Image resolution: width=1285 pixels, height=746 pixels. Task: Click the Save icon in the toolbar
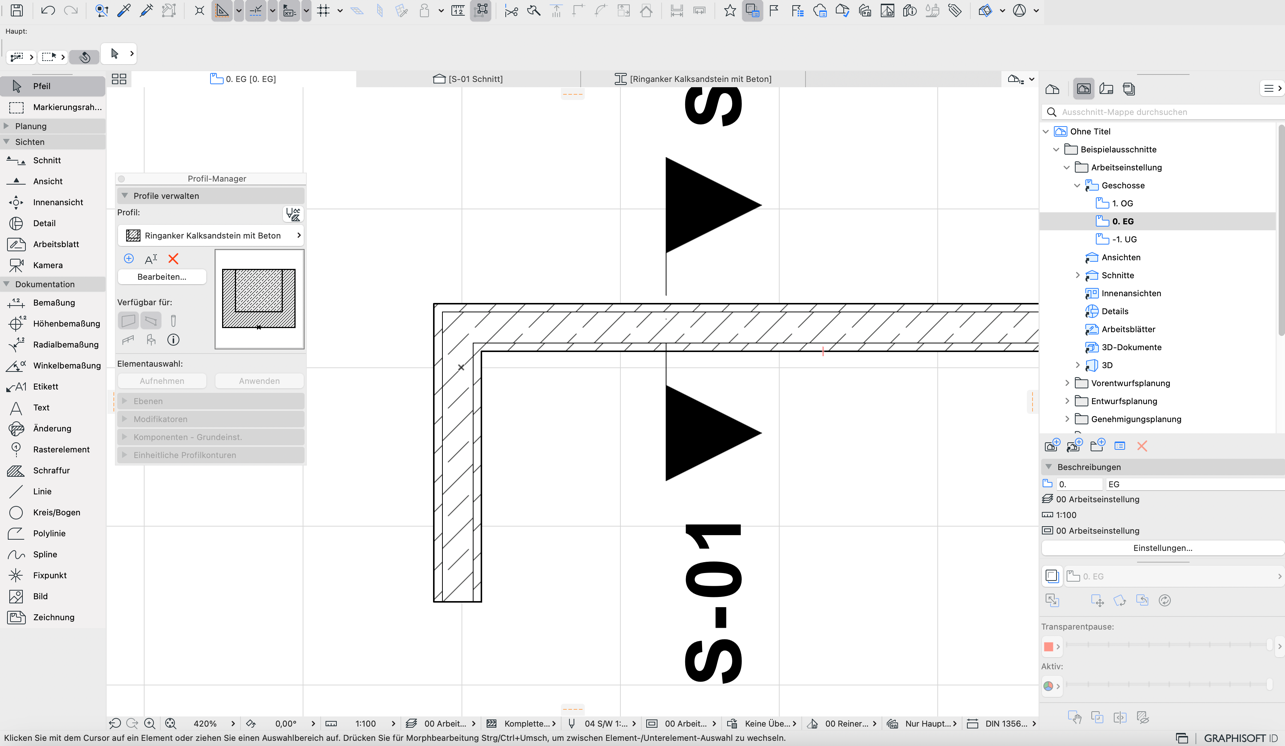pyautogui.click(x=17, y=11)
